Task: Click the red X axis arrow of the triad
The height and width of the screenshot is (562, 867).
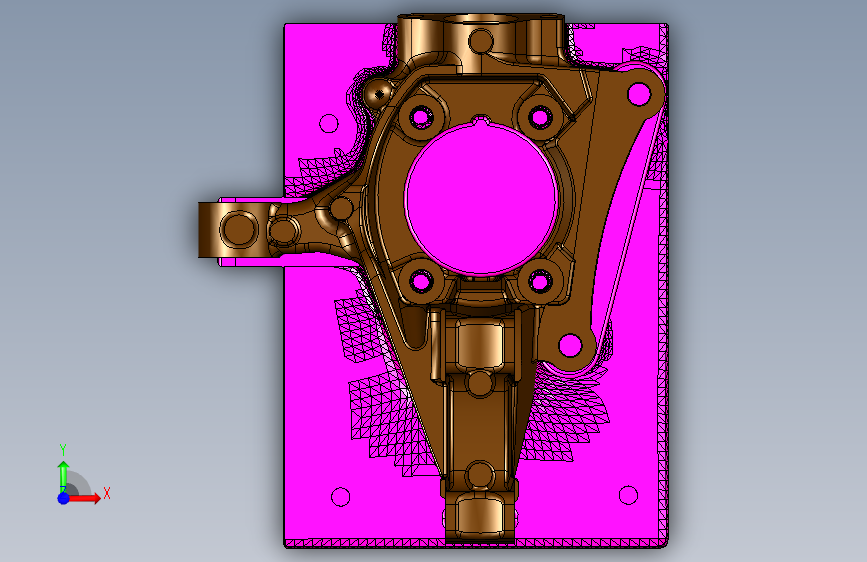Action: [85, 498]
